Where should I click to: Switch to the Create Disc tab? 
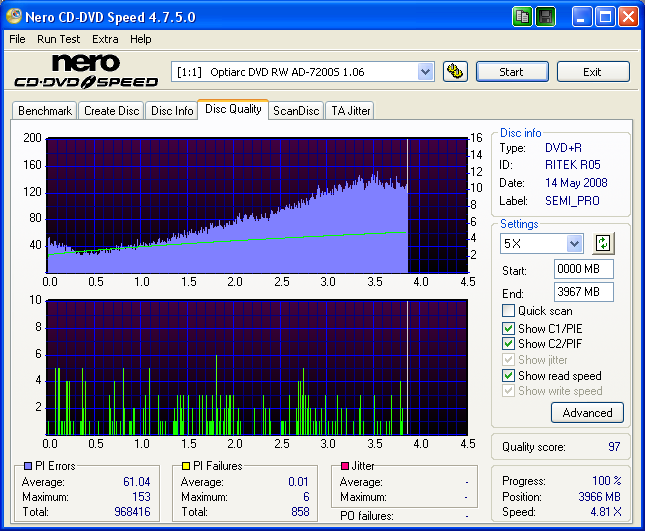tap(111, 111)
